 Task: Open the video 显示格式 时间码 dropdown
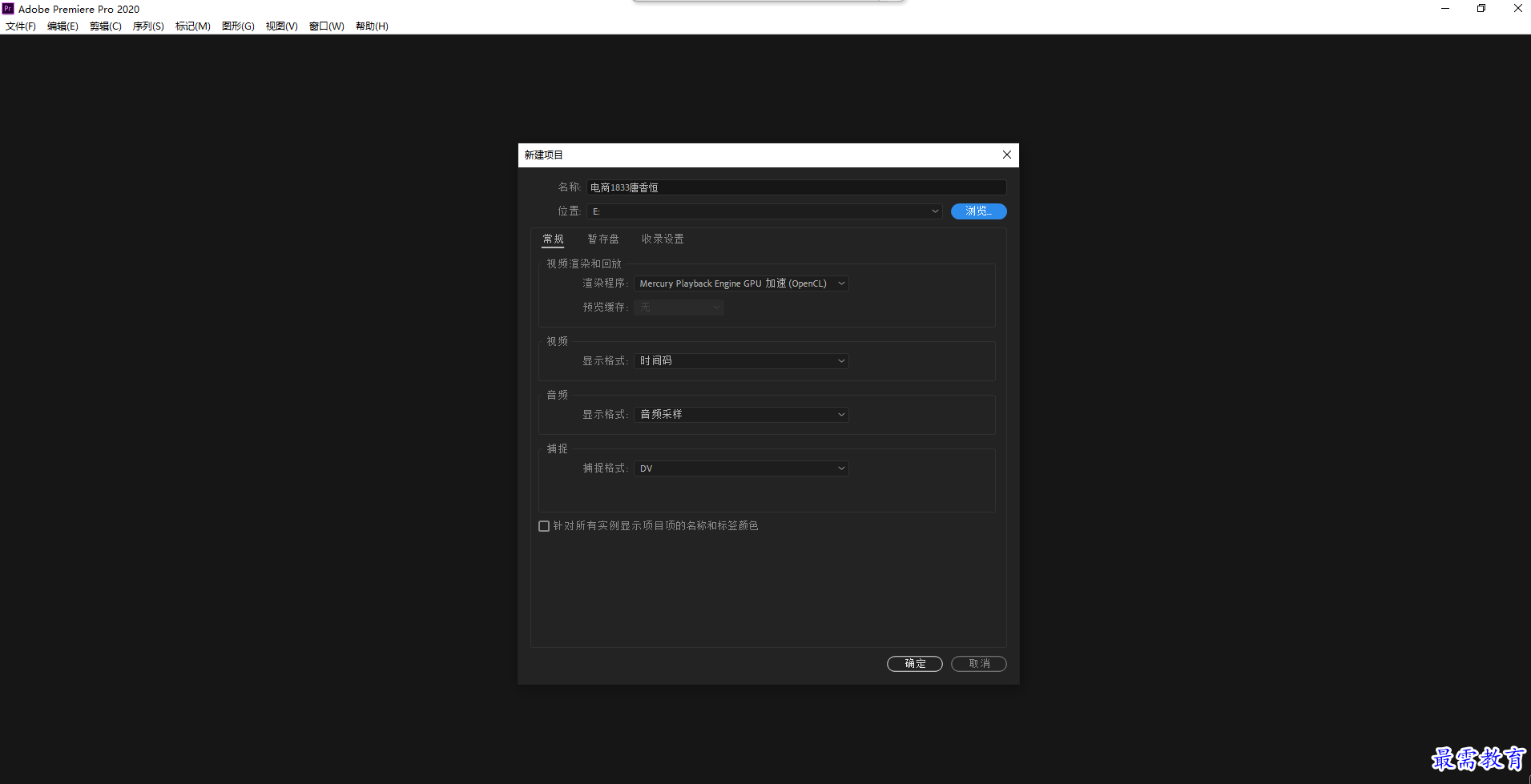(x=741, y=361)
